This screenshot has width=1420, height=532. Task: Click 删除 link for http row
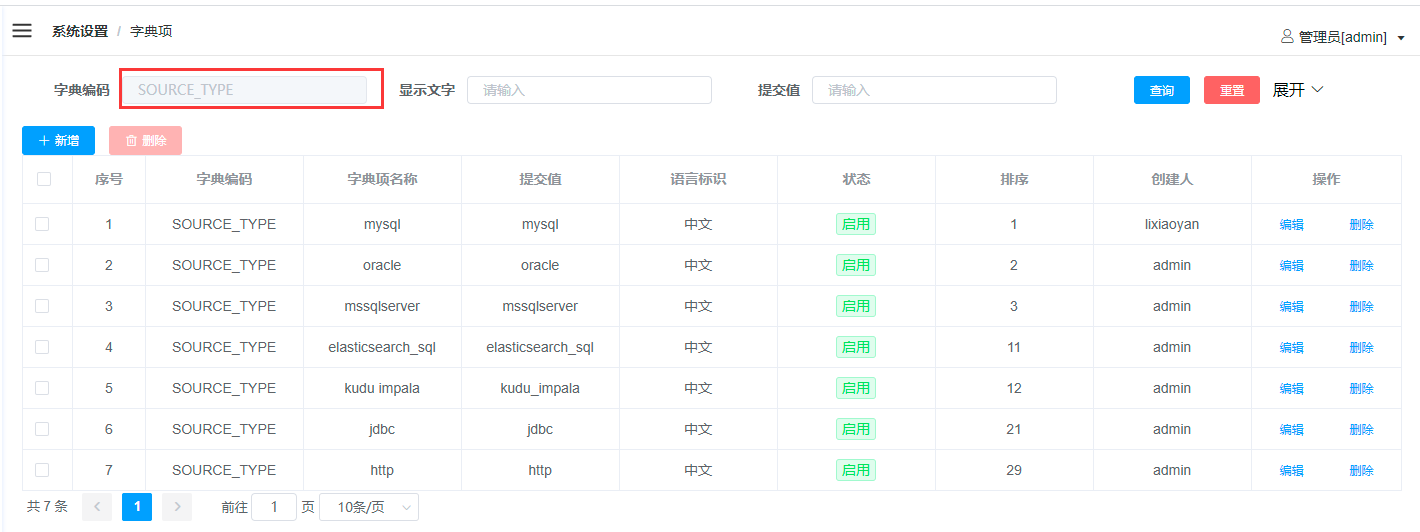1361,471
